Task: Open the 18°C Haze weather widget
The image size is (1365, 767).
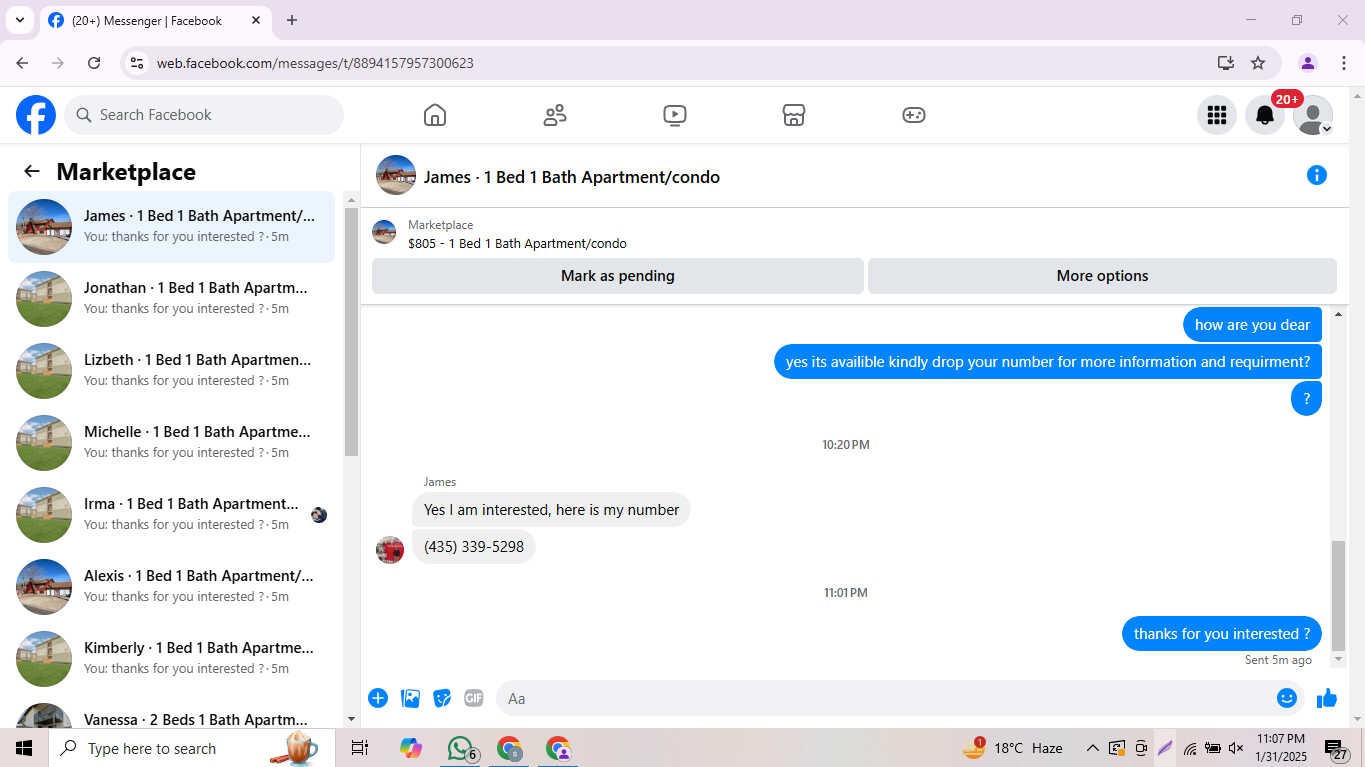Action: (x=1013, y=748)
